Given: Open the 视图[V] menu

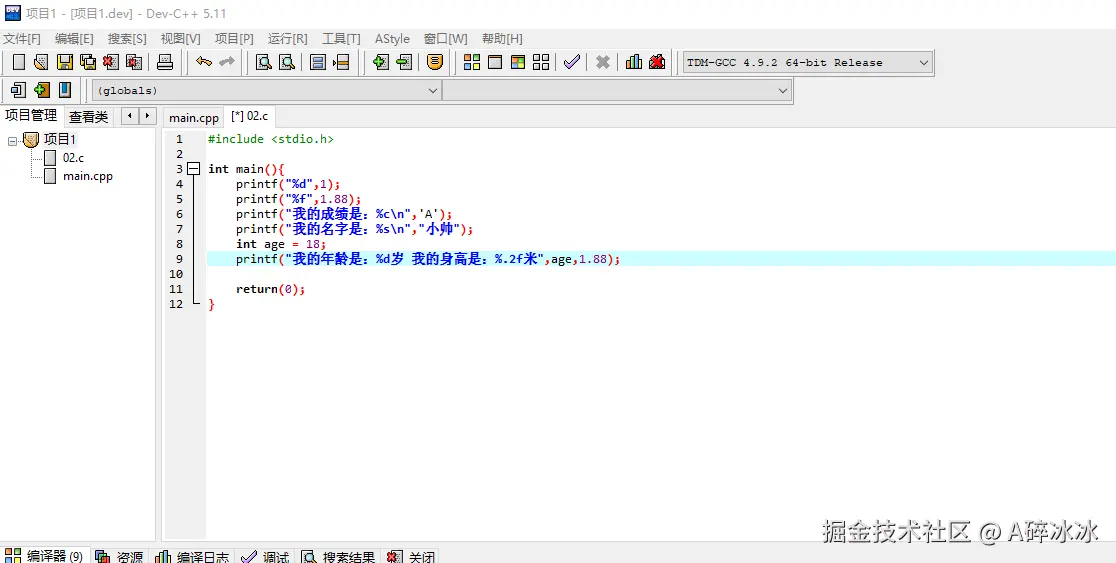Looking at the screenshot, I should (x=180, y=38).
